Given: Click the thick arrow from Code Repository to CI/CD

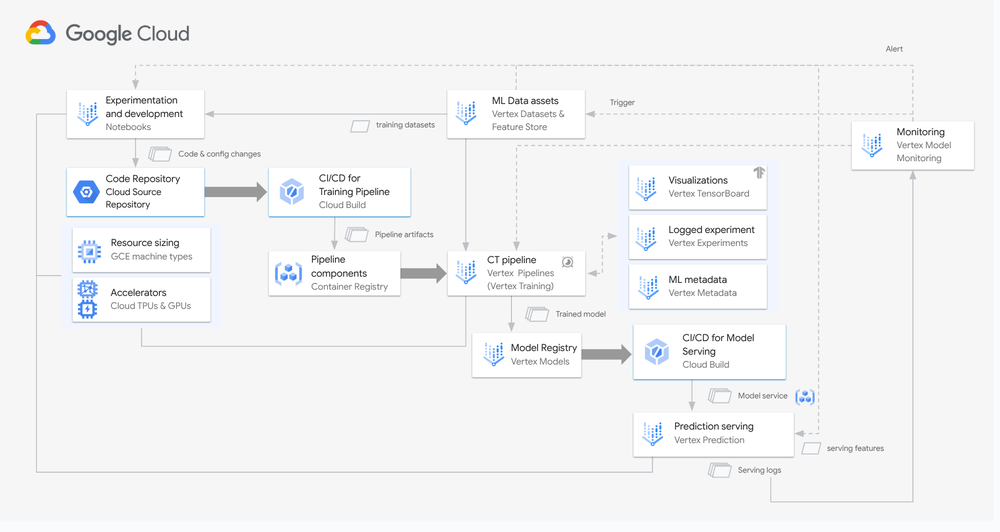Looking at the screenshot, I should pos(236,191).
